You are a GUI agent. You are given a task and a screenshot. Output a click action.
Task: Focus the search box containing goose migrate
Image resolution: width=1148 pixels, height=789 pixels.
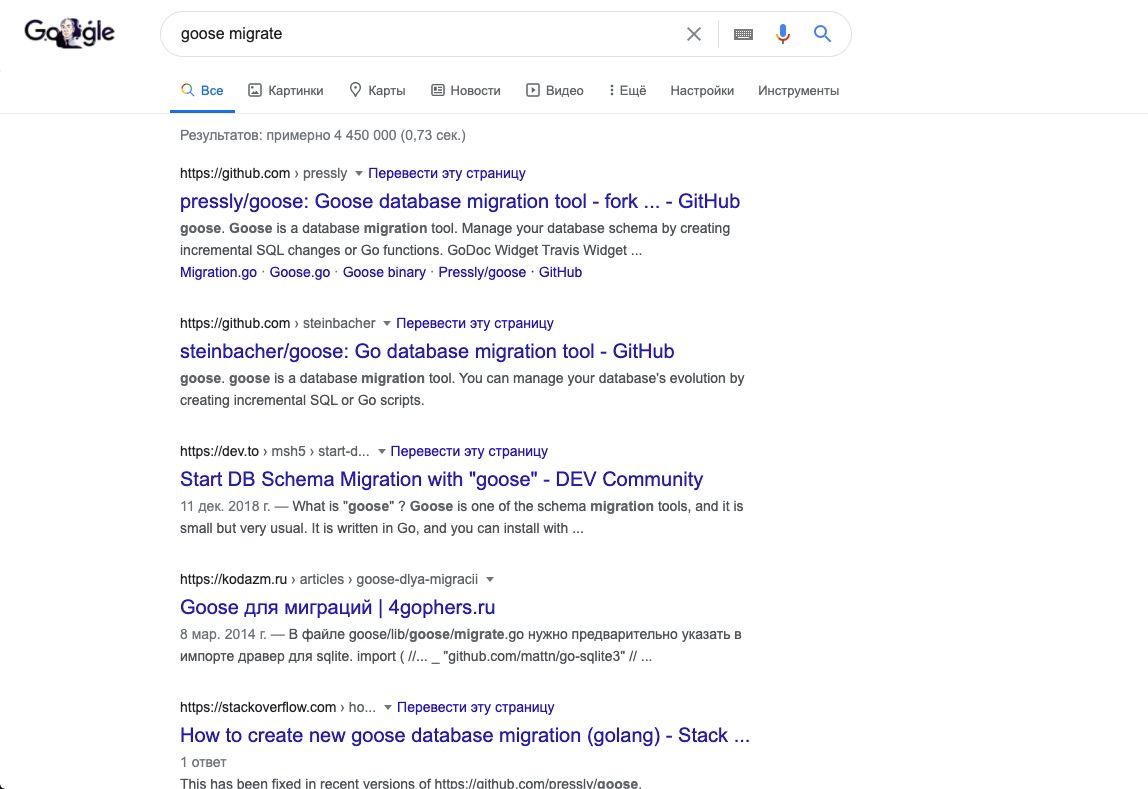pos(425,34)
